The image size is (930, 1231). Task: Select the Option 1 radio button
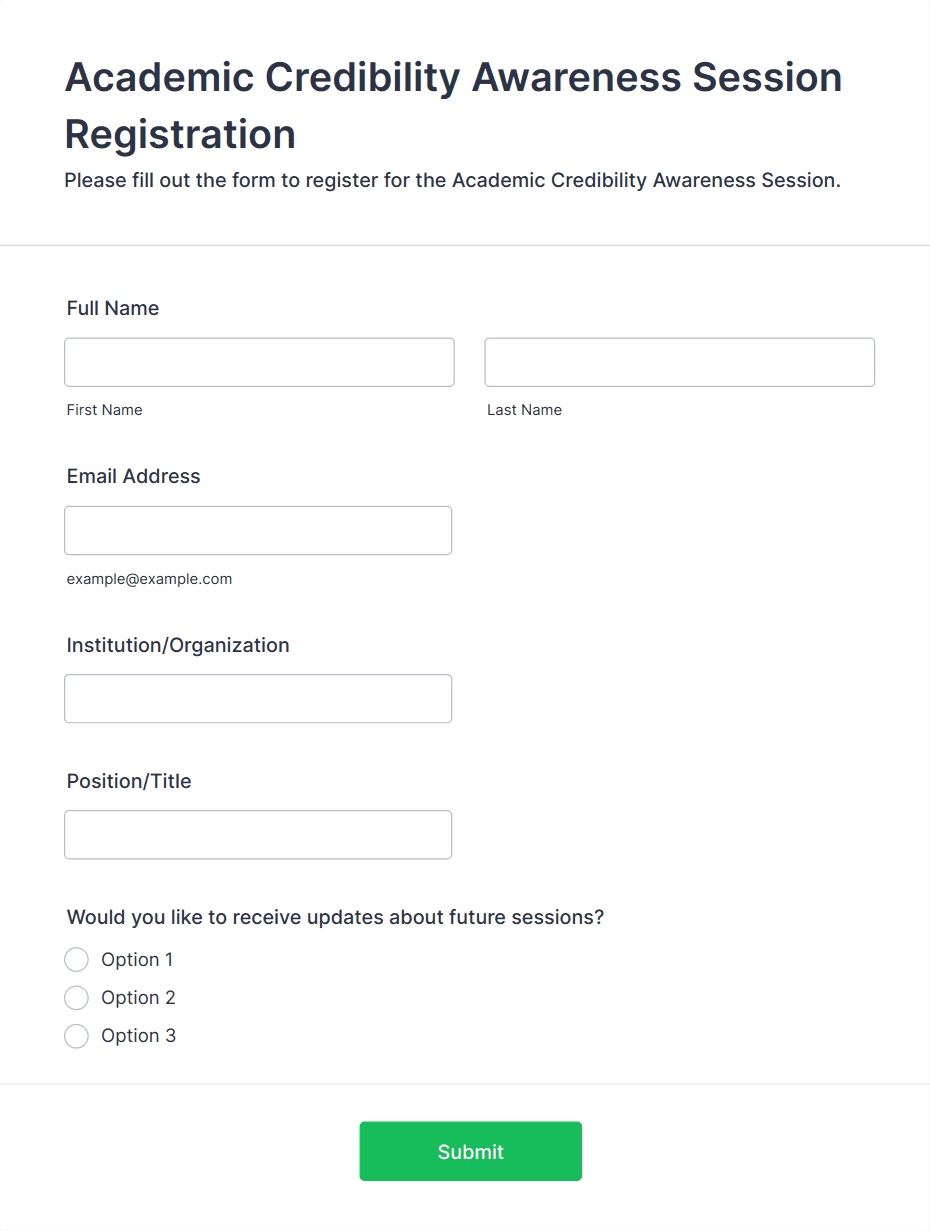pyautogui.click(x=77, y=960)
